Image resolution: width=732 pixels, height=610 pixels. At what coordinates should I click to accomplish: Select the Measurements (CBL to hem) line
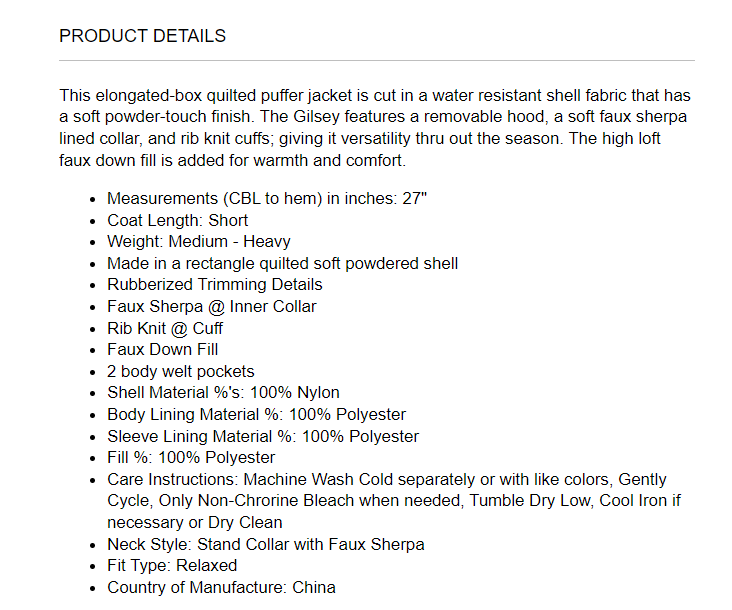pos(267,199)
